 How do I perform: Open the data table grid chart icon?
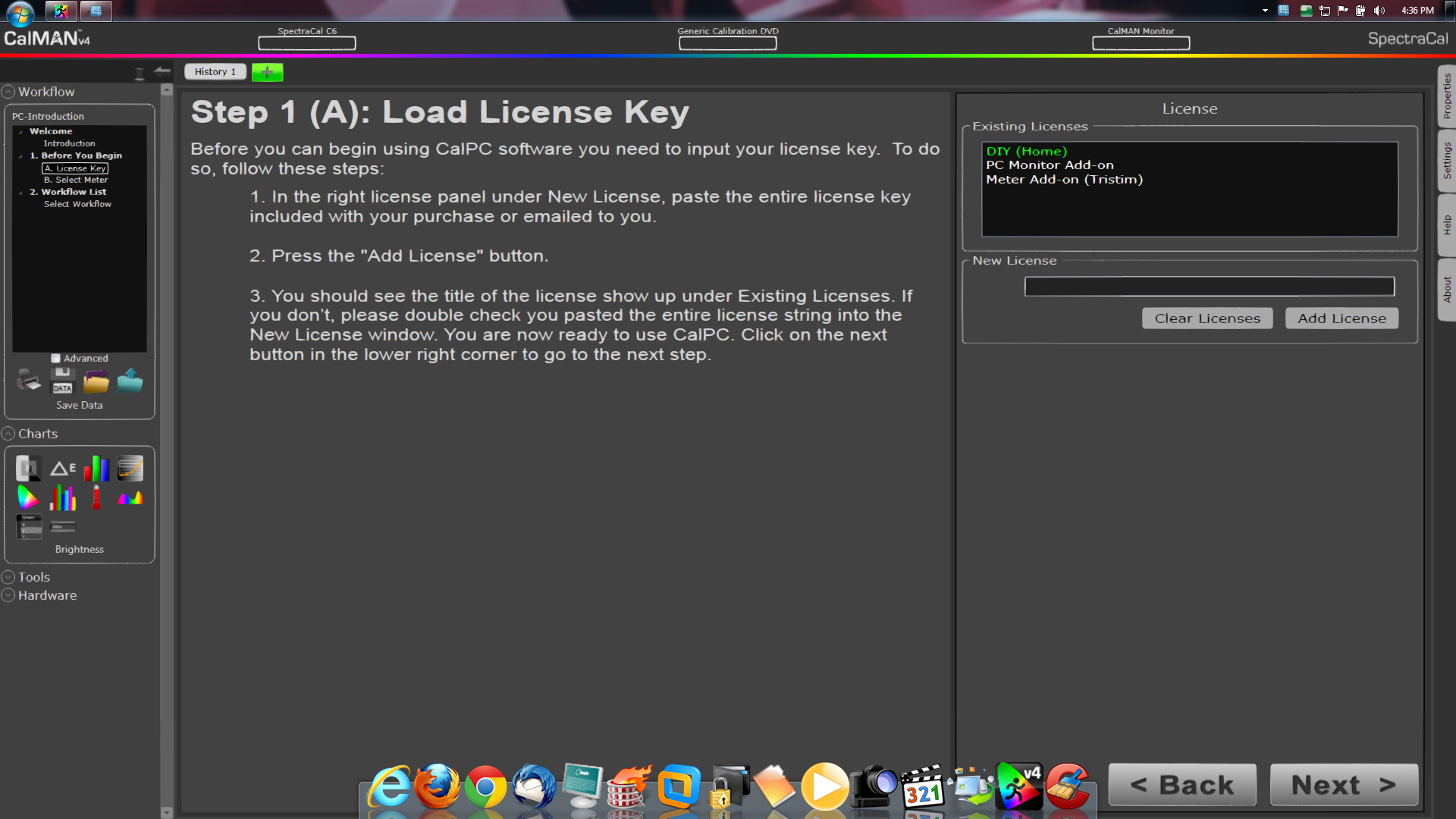29,526
